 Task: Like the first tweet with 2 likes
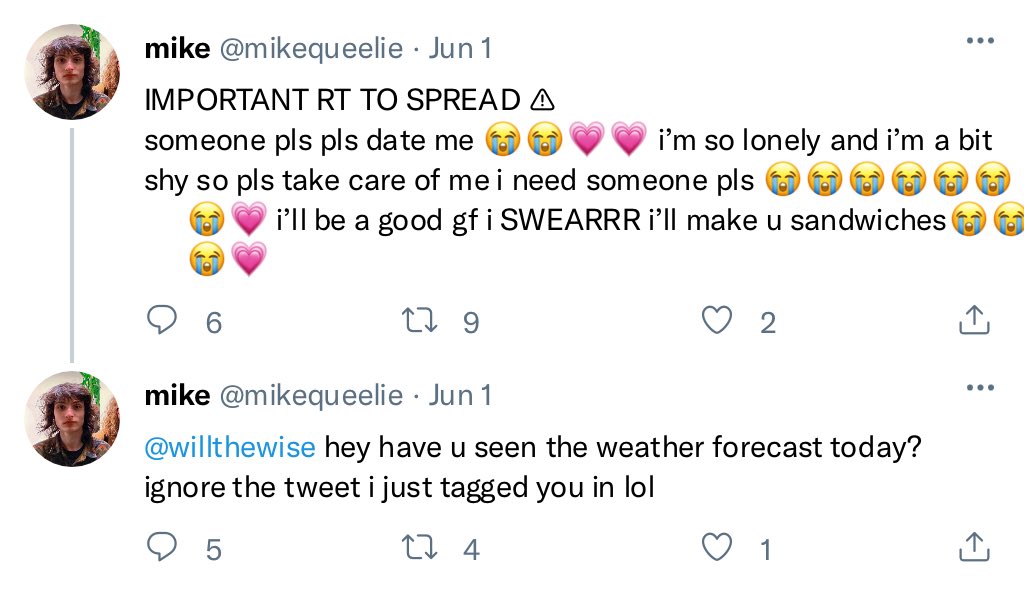tap(716, 320)
